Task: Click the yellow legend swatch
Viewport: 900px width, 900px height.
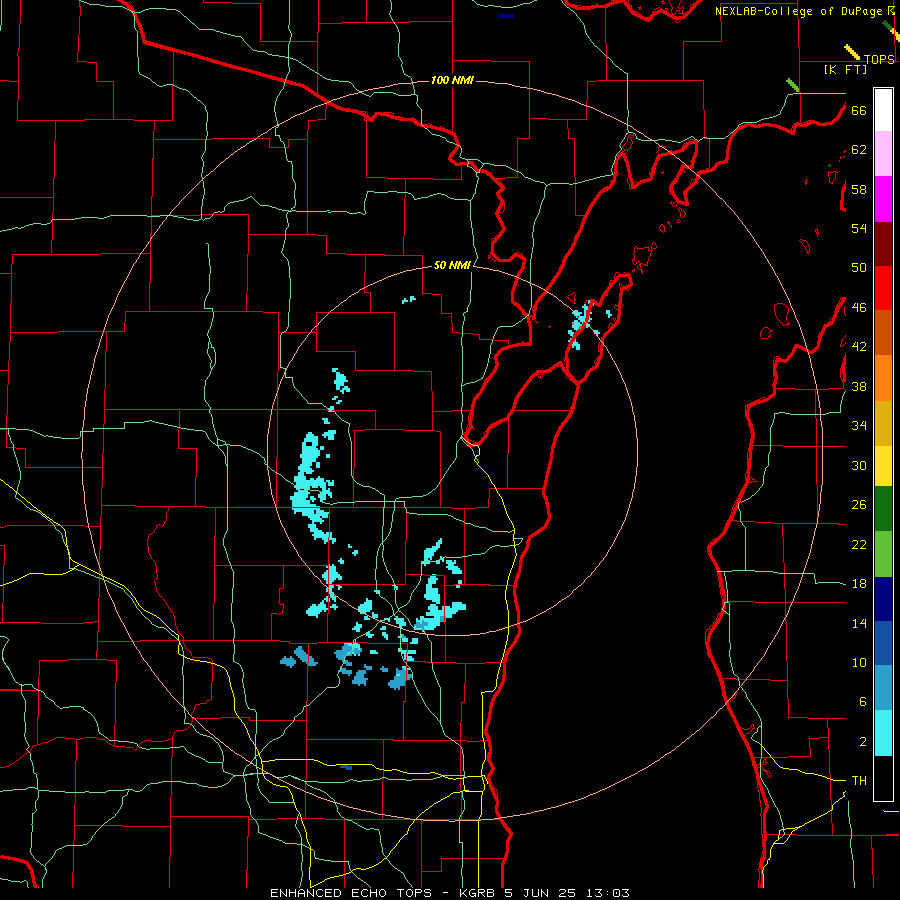Action: [883, 466]
